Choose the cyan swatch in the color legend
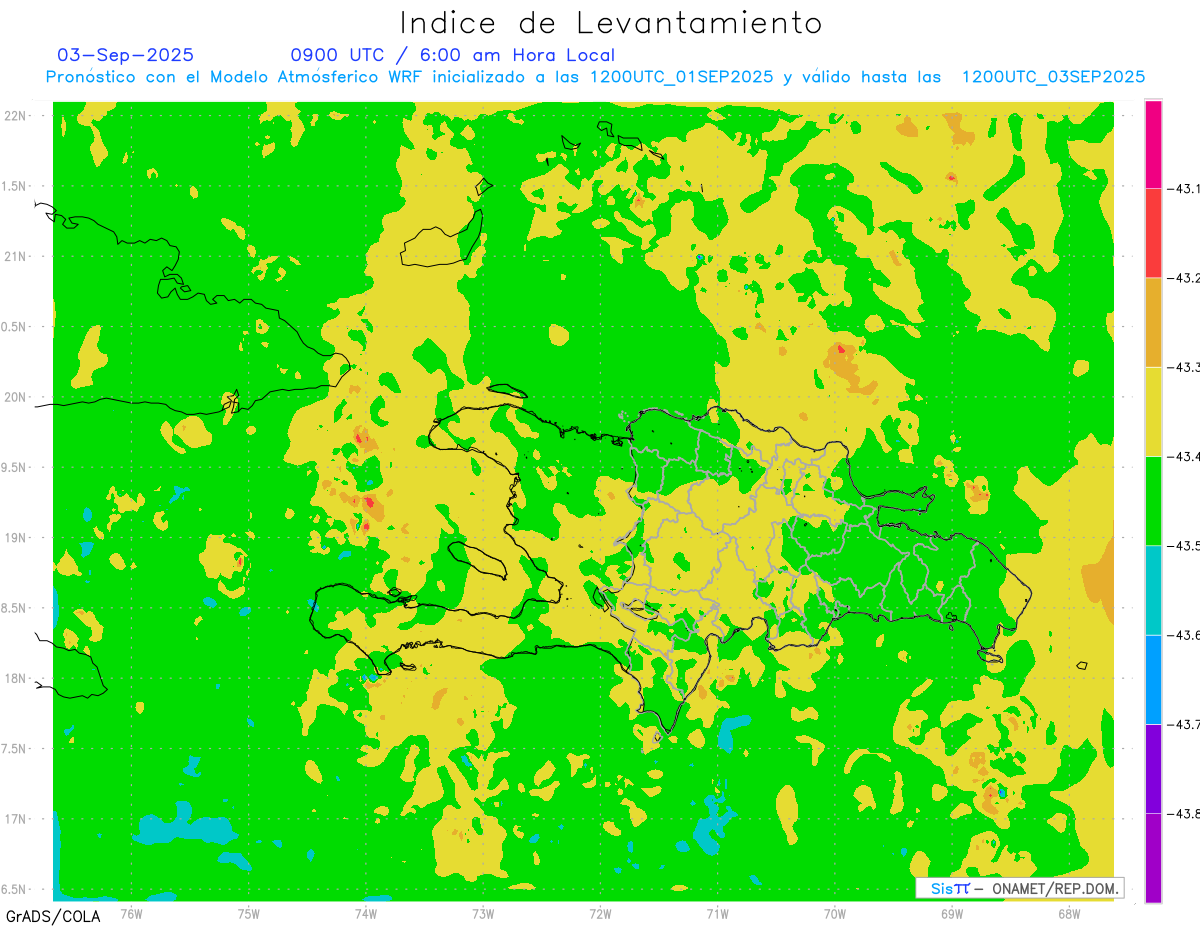 pyautogui.click(x=1153, y=590)
